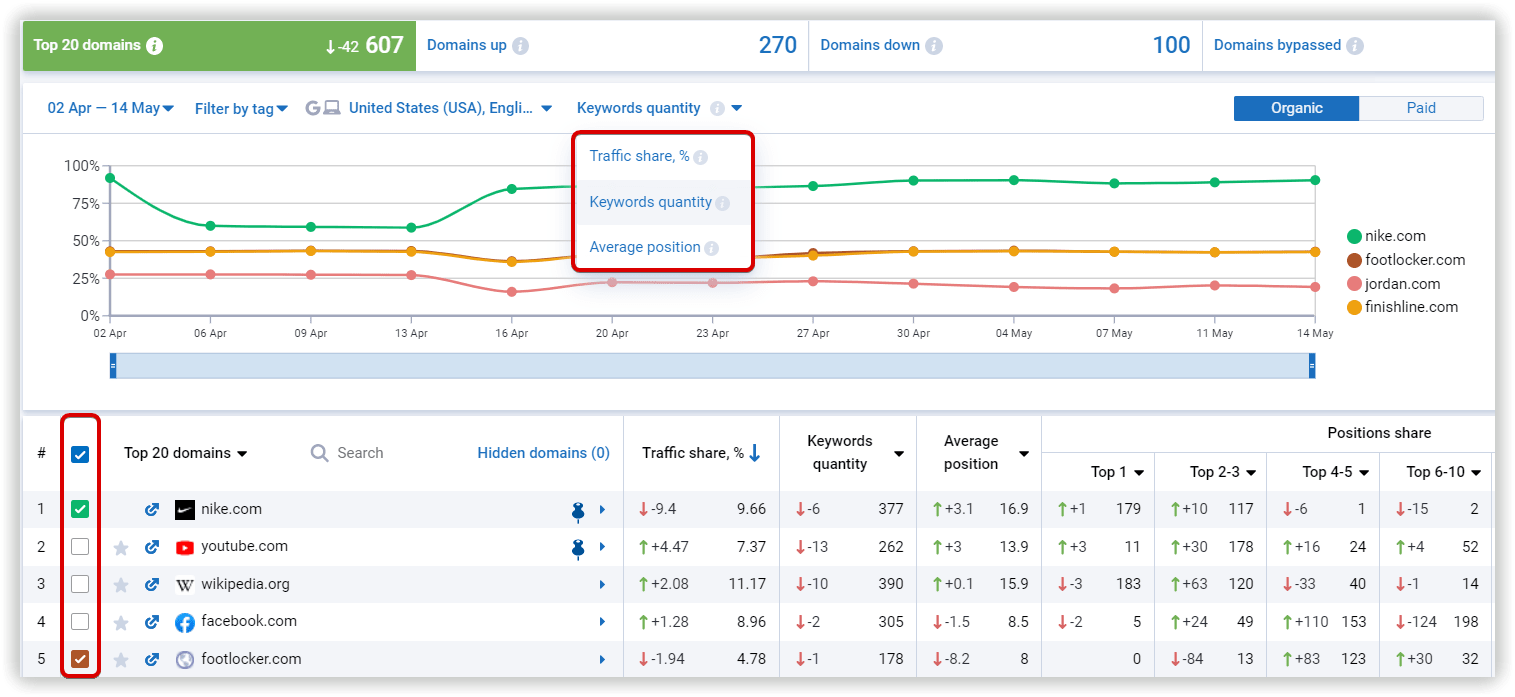The height and width of the screenshot is (697, 1515).
Task: Expand the wikipedia.org row arrow
Action: (x=603, y=585)
